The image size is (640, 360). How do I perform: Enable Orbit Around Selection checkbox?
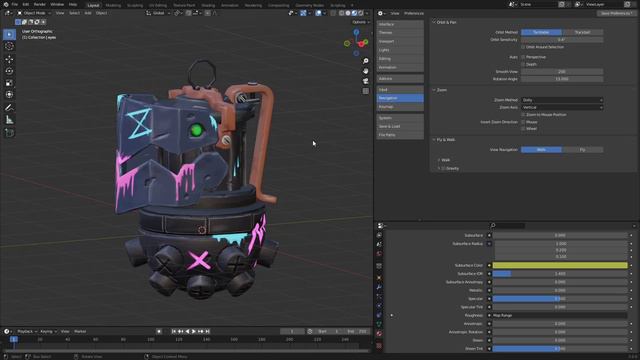click(x=523, y=47)
